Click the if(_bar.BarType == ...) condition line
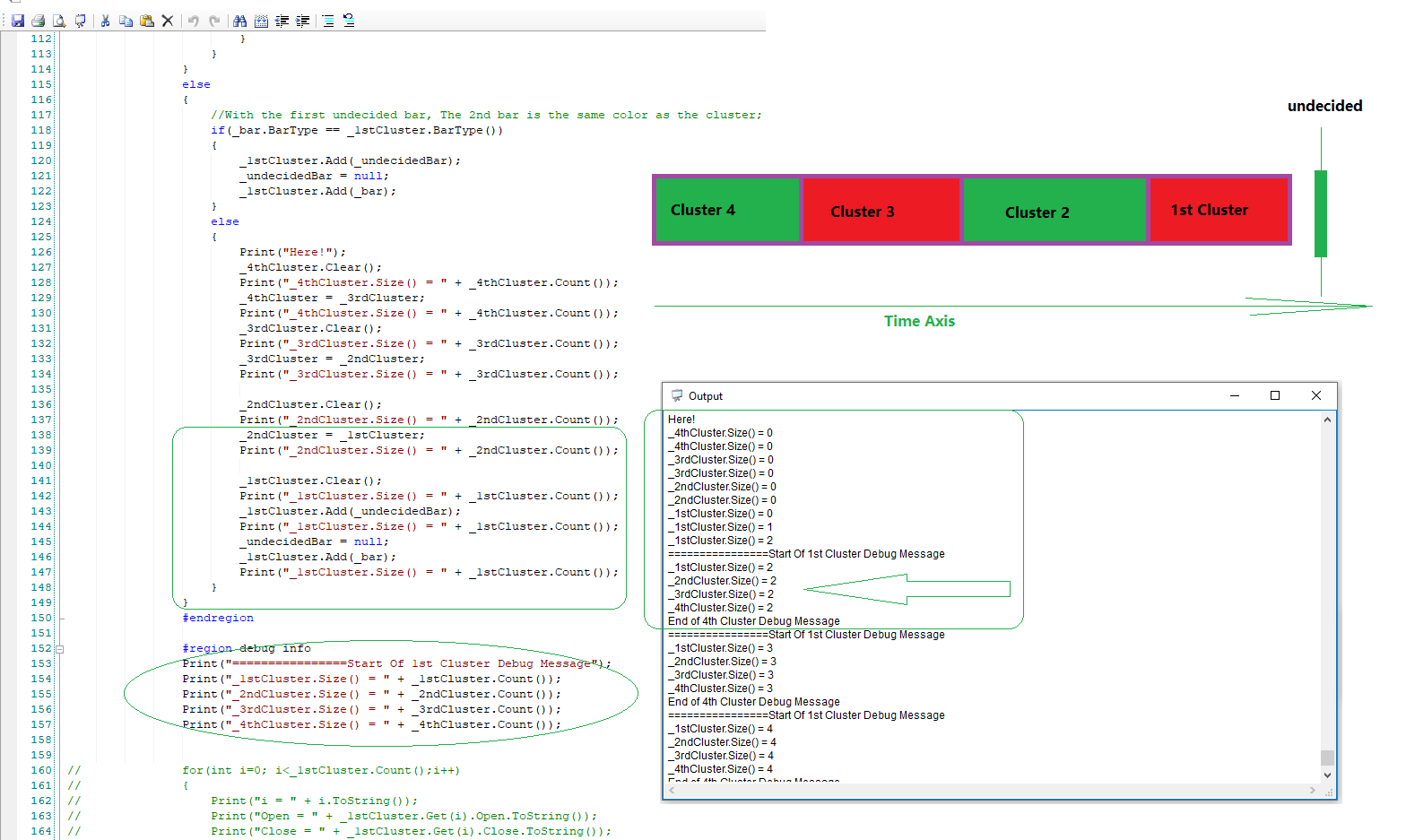The width and height of the screenshot is (1406, 840). [357, 130]
